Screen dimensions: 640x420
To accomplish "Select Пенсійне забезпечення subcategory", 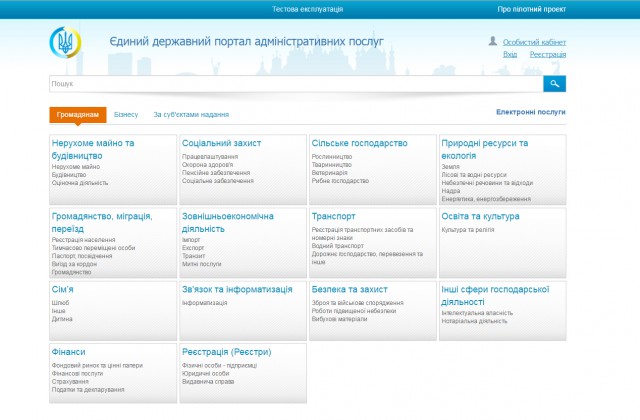I will coord(214,173).
